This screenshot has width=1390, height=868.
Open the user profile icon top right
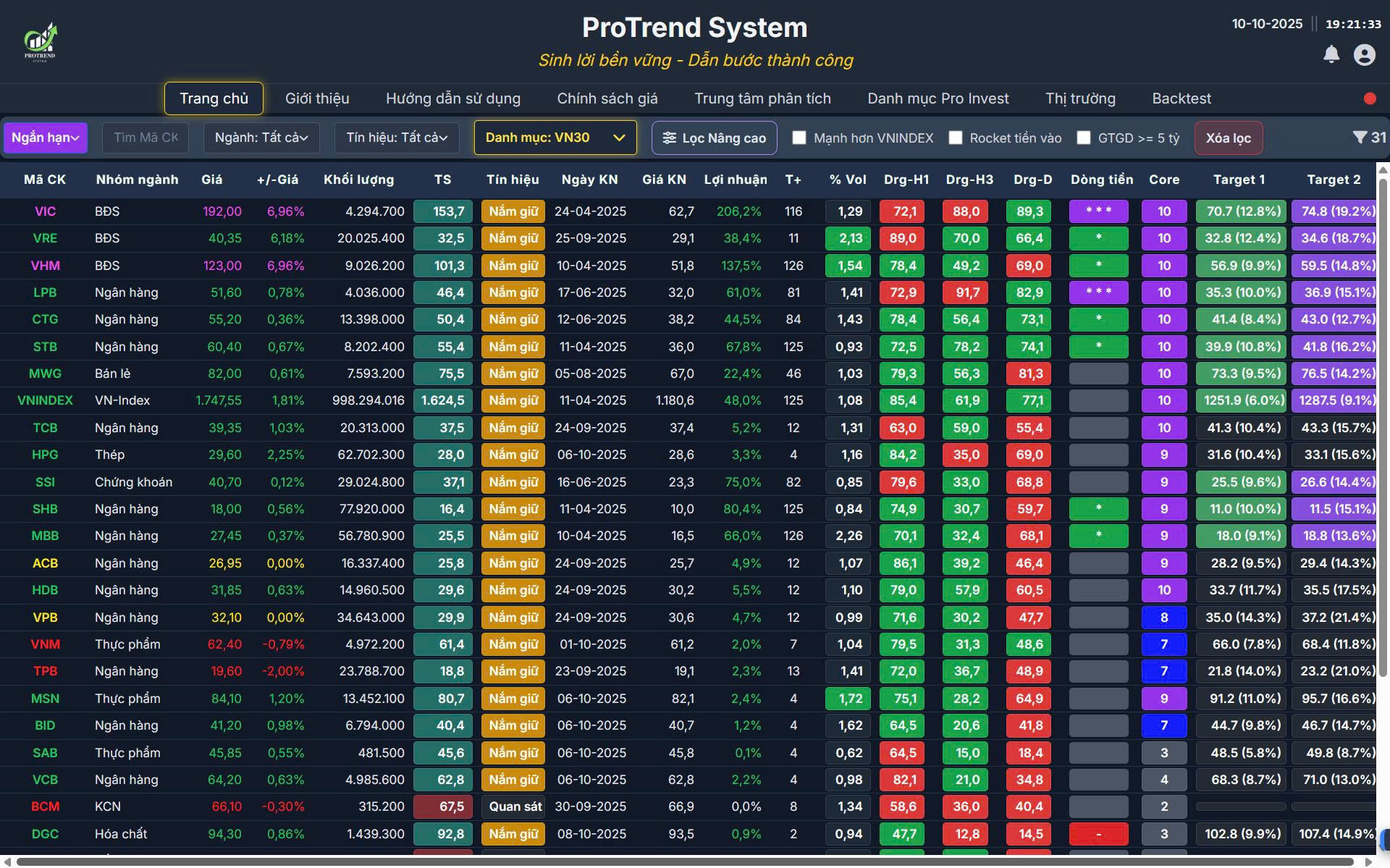click(x=1365, y=54)
